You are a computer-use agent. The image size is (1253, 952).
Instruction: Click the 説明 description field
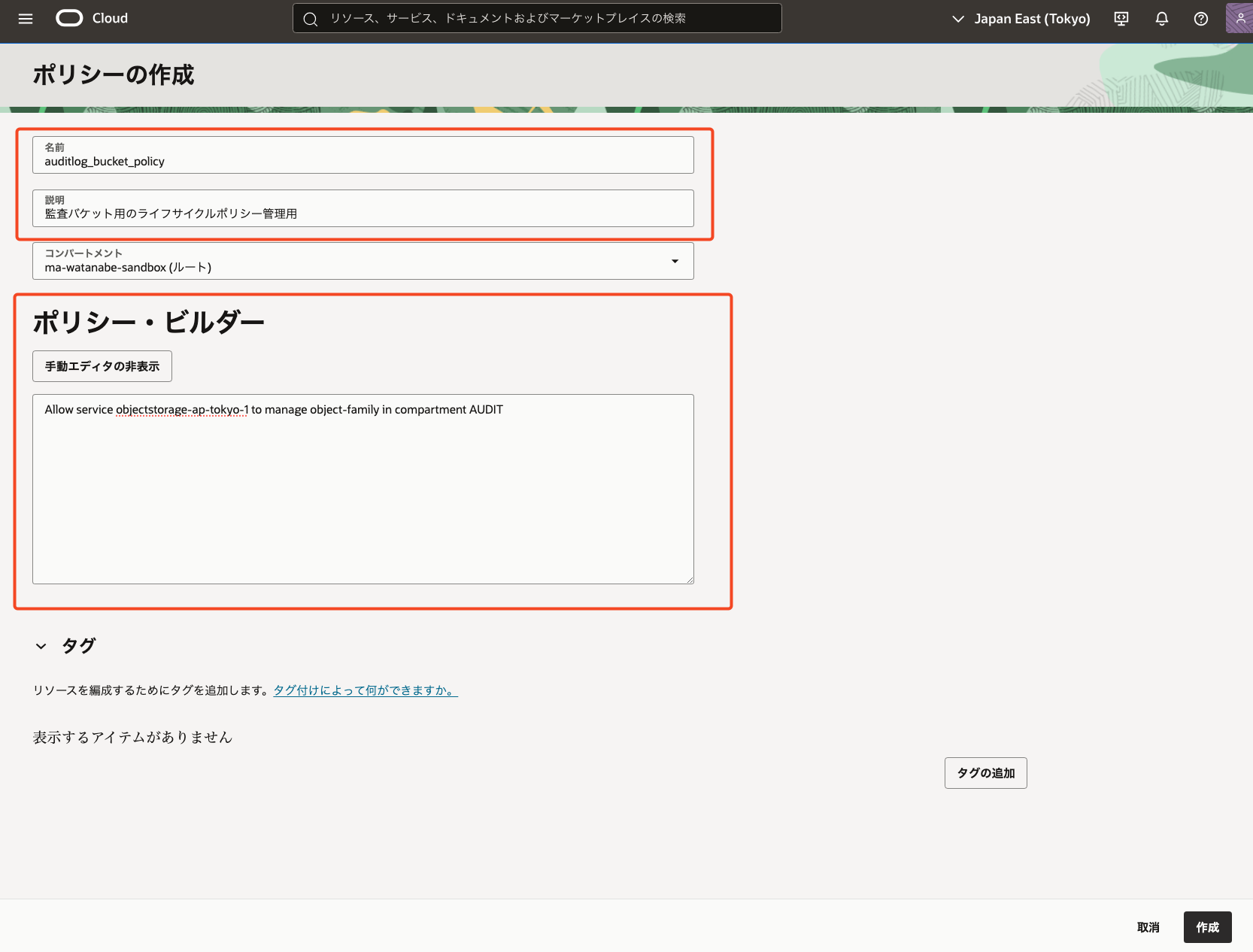click(363, 214)
